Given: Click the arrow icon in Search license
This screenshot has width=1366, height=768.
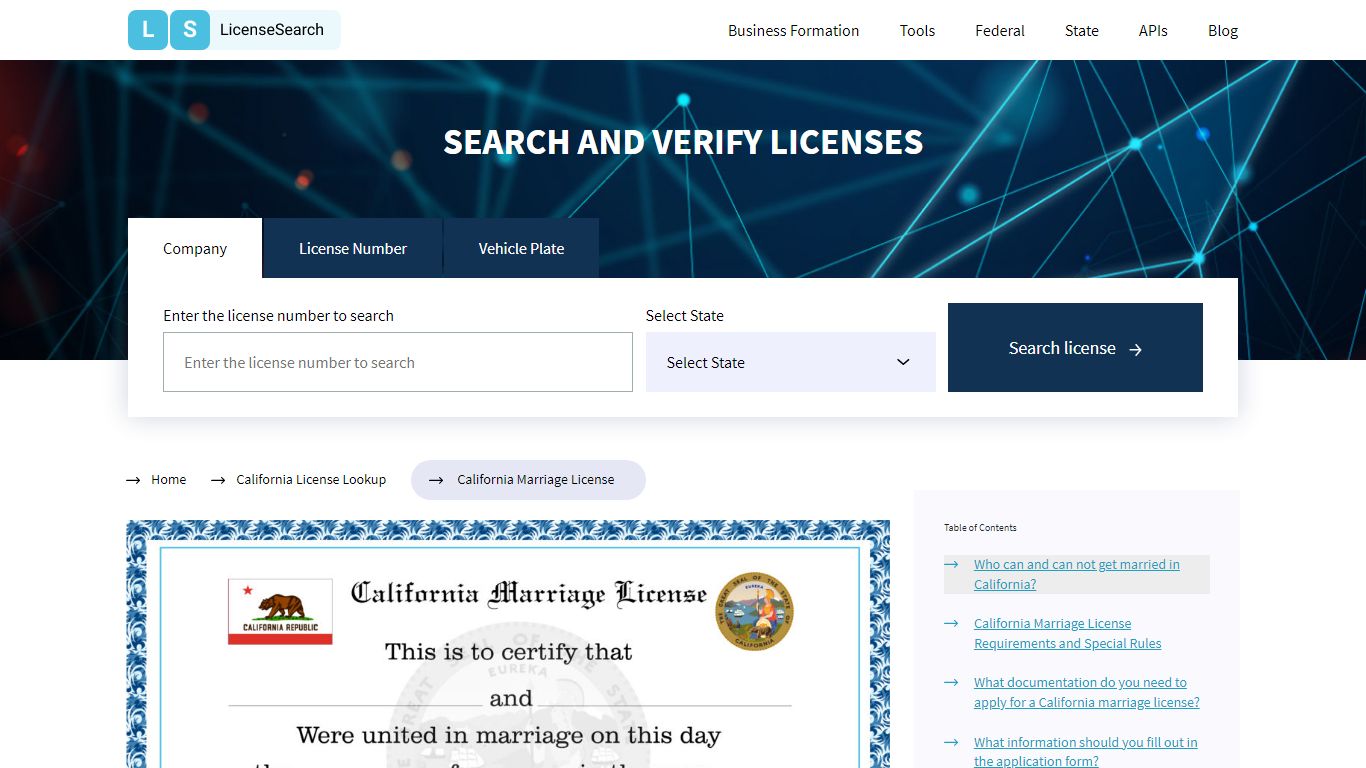Looking at the screenshot, I should pos(1135,349).
